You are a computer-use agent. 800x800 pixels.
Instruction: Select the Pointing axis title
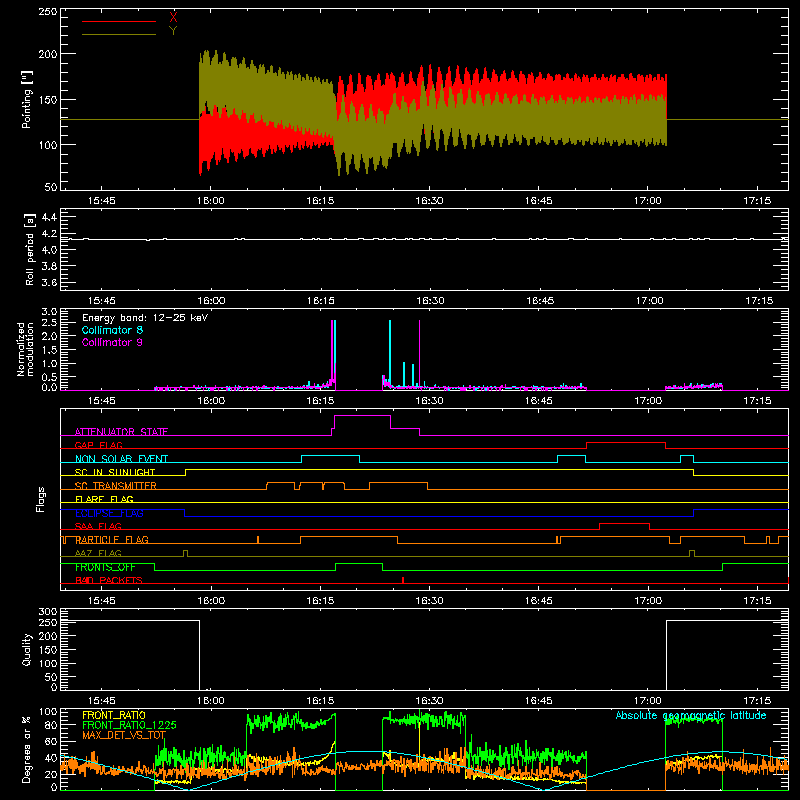click(27, 99)
